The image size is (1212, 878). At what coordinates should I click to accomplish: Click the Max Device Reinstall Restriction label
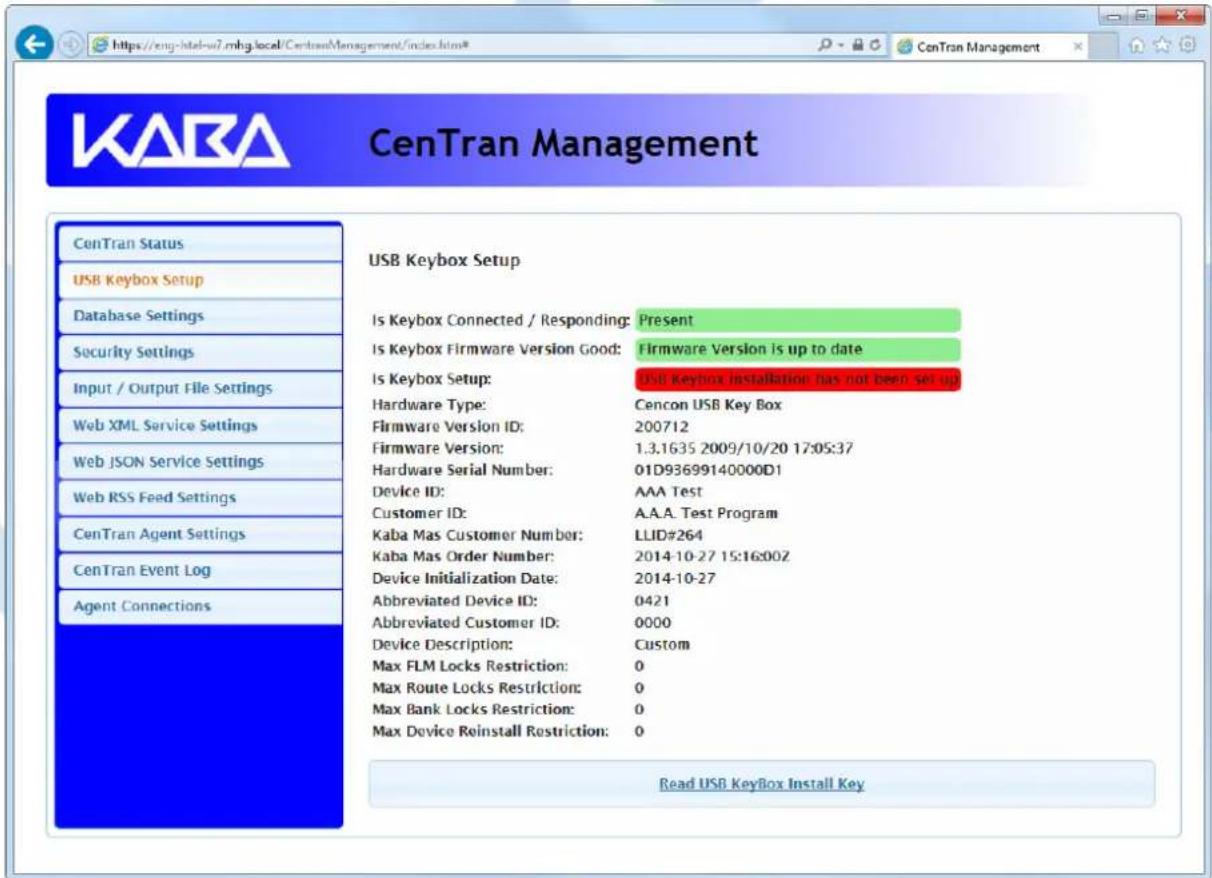coord(490,732)
